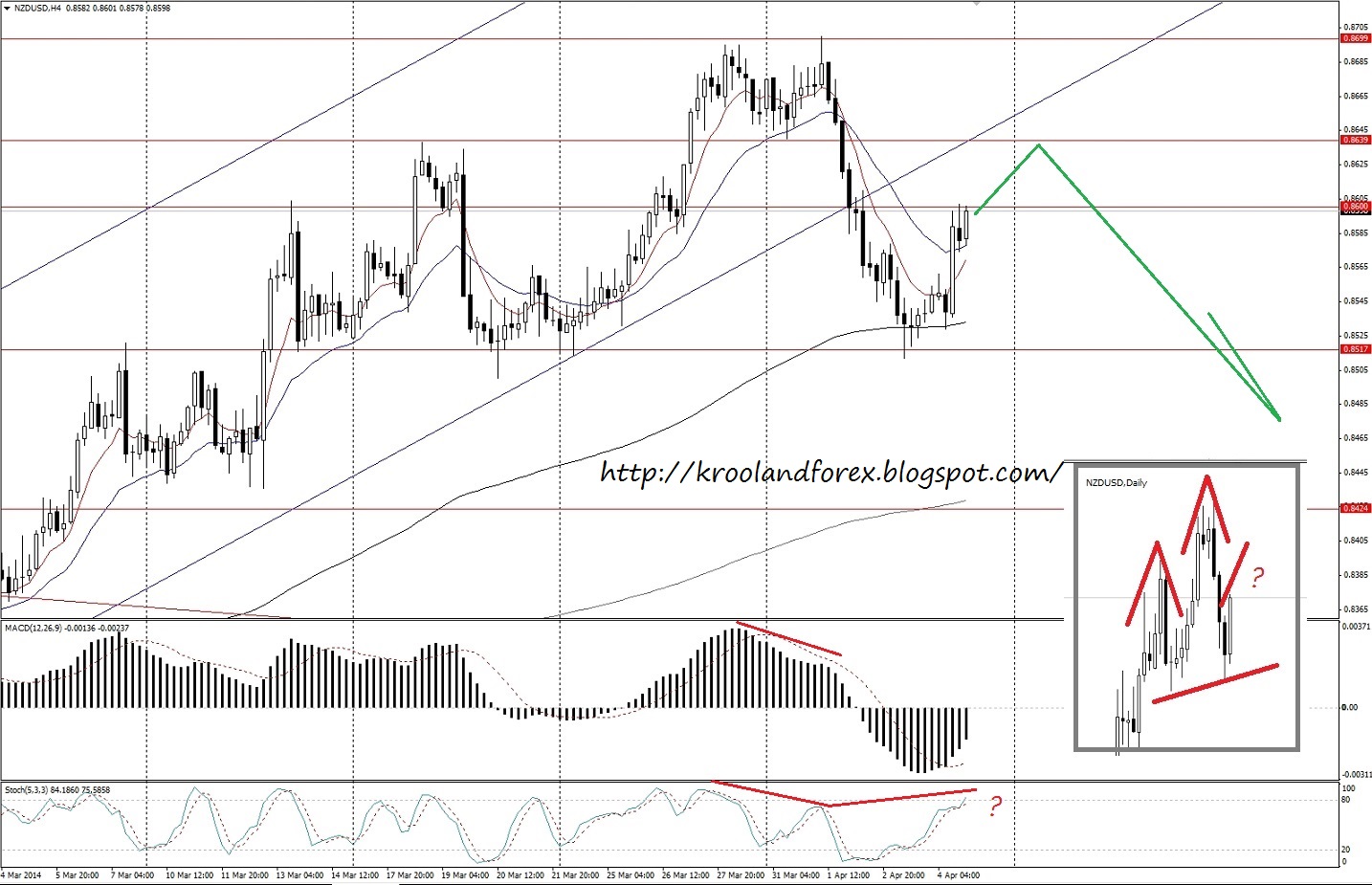This screenshot has height=885, width=1372.
Task: Click the small triangle icon before NZDUSD,H4
Action: pos(8,8)
